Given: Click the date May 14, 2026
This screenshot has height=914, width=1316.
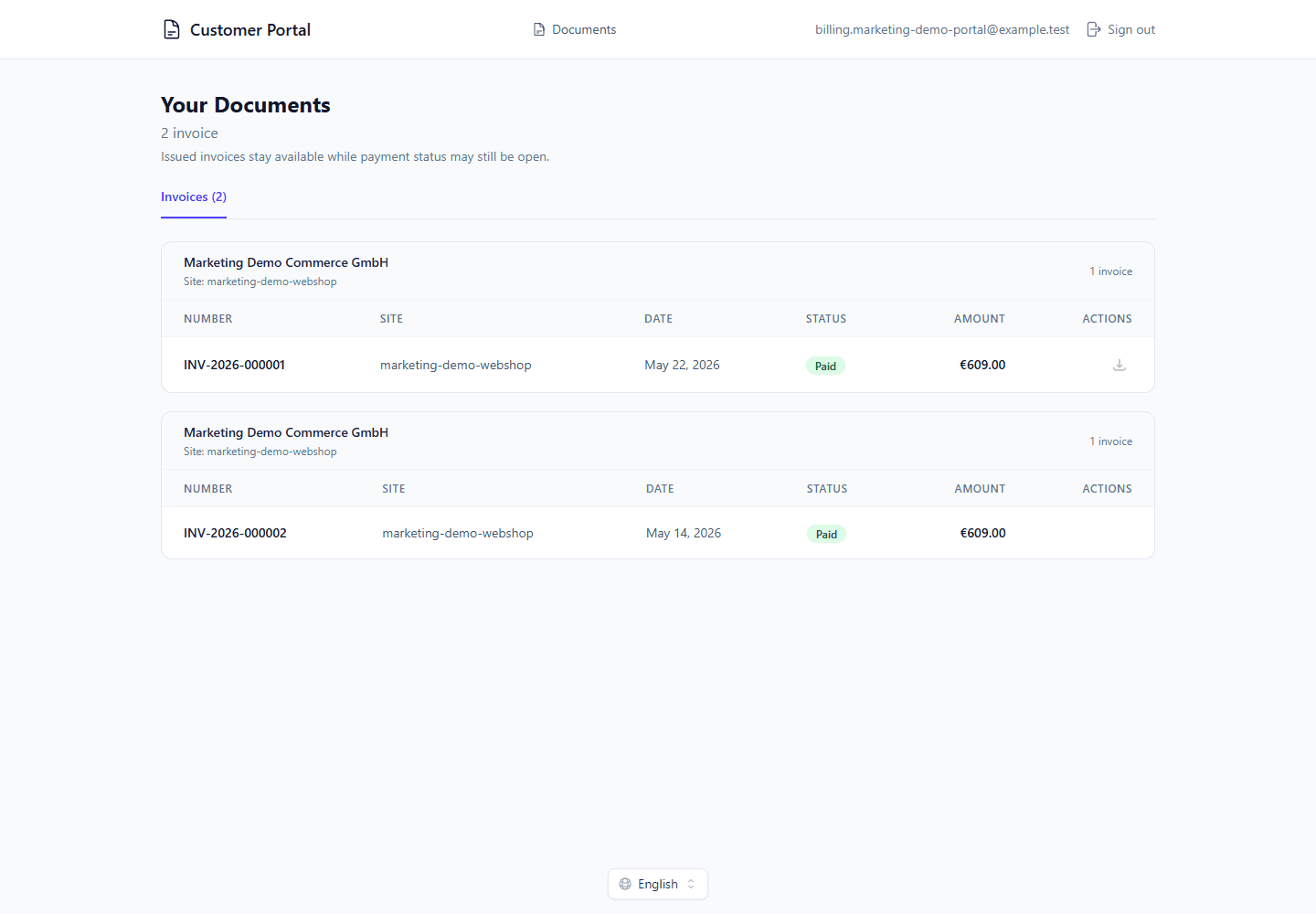Looking at the screenshot, I should (684, 533).
